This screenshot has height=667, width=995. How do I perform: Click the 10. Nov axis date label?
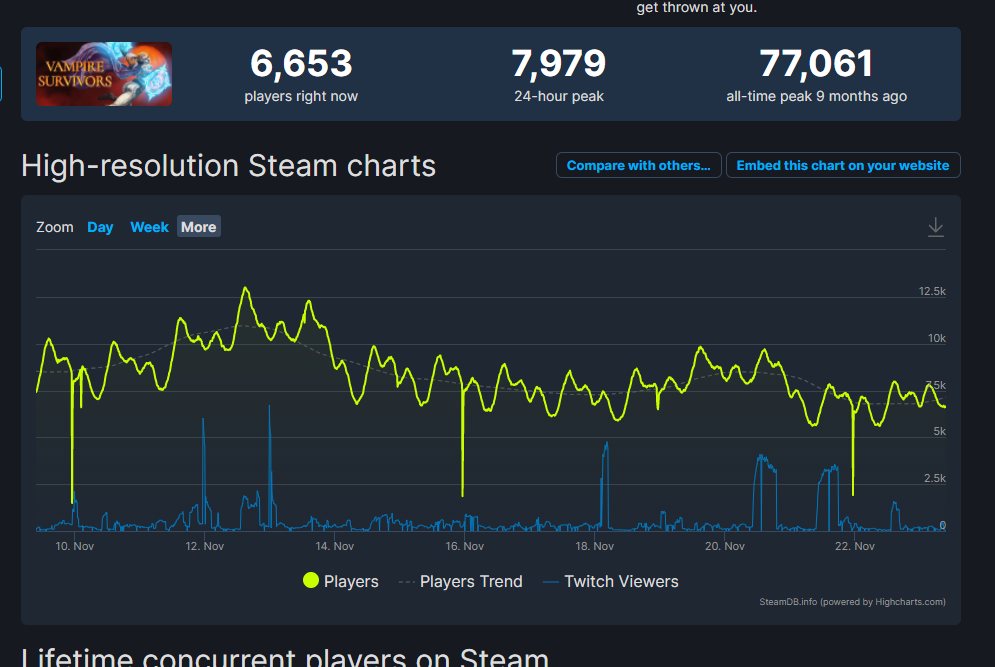(x=74, y=546)
